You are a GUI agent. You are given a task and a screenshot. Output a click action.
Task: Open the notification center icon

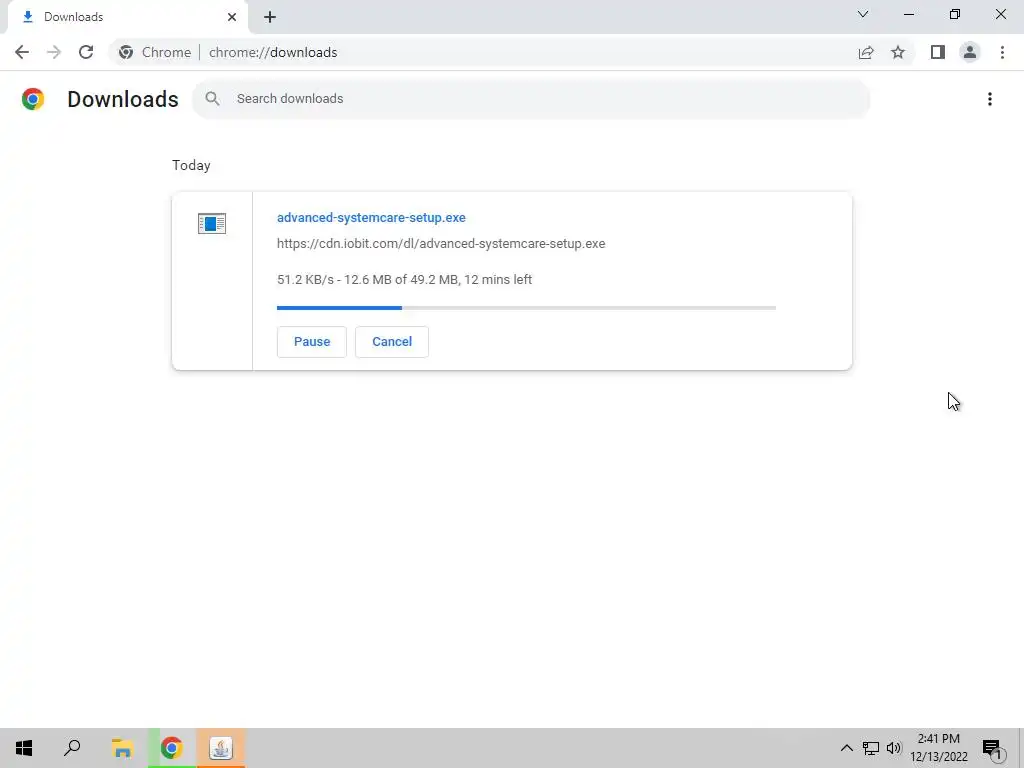coord(993,748)
